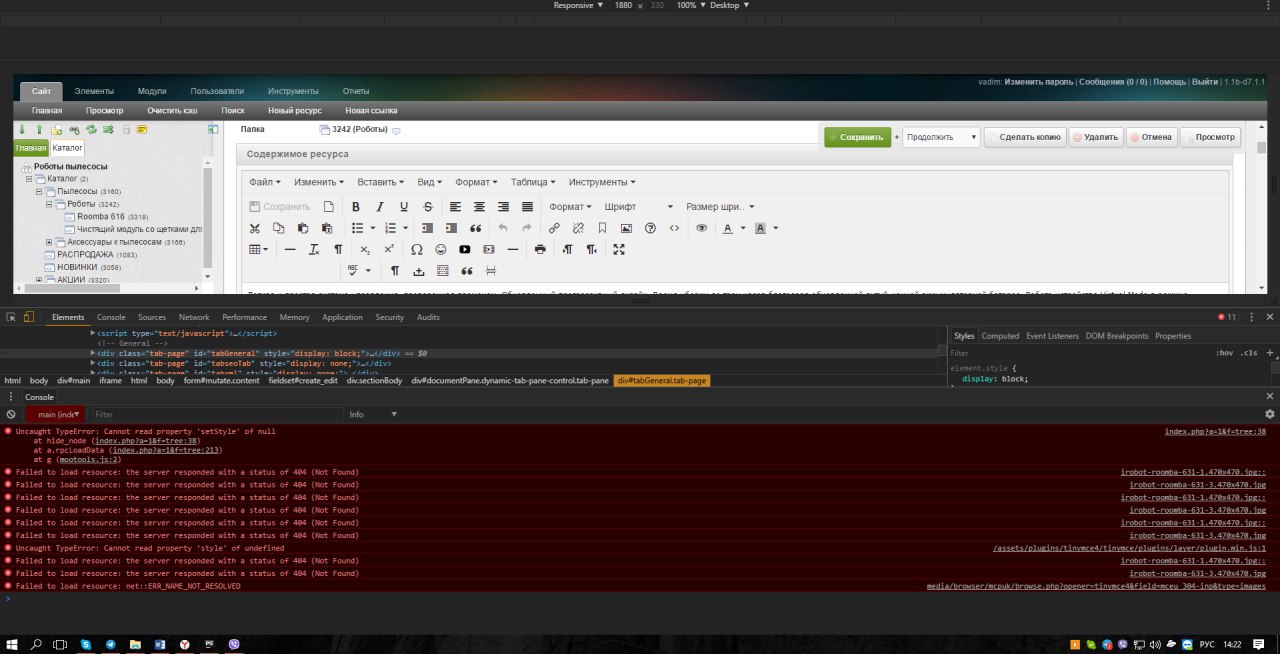This screenshot has height=654, width=1280.
Task: Open the console log level Info dropdown
Action: (372, 414)
